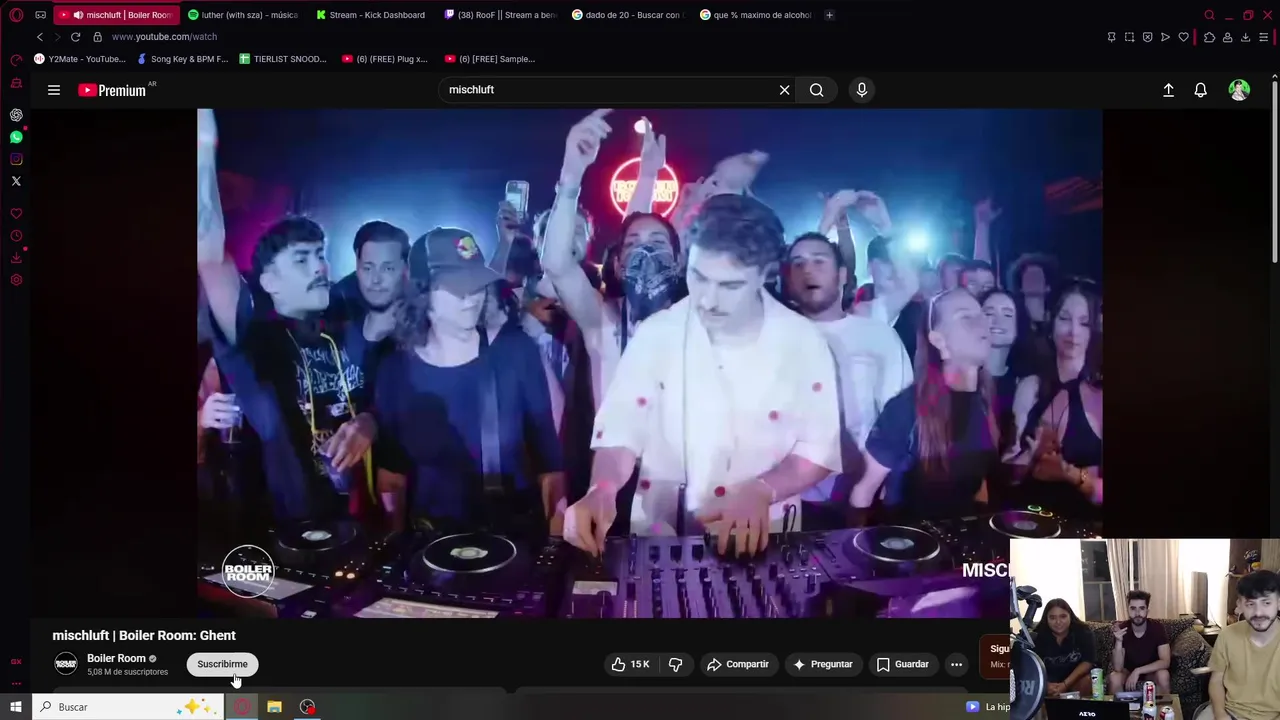Run search with the magnifier button
This screenshot has height=720, width=1280.
click(x=817, y=90)
